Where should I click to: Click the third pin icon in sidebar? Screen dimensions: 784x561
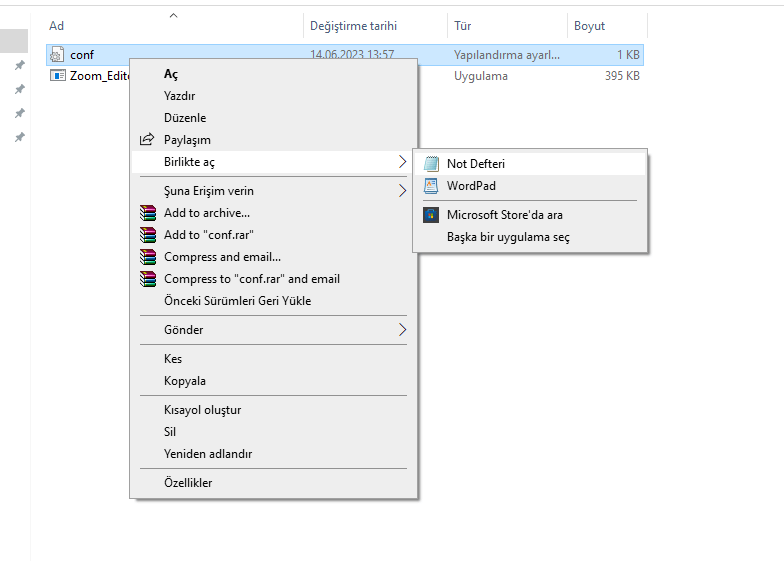[20, 113]
